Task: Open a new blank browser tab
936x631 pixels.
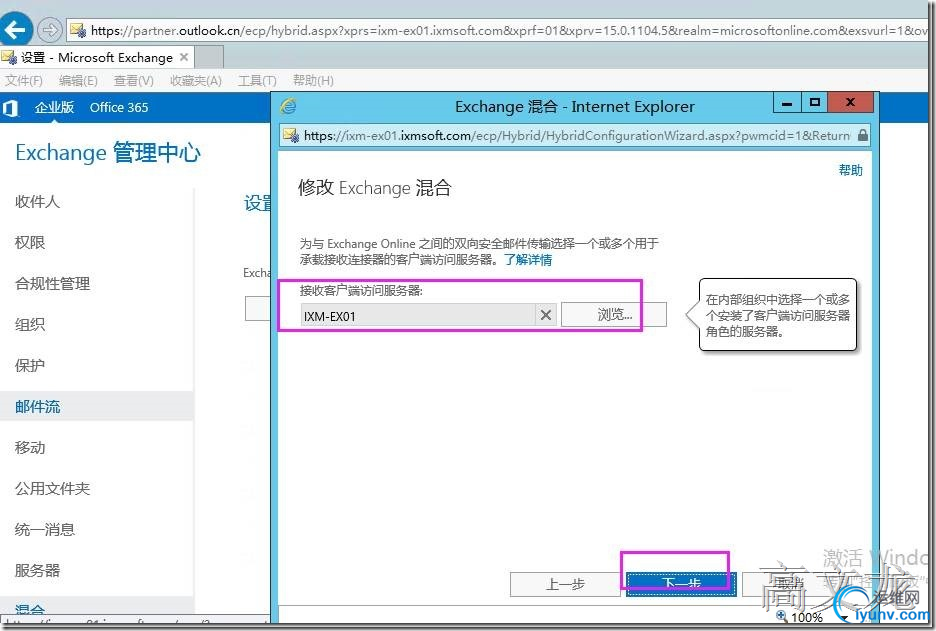Action: tap(209, 57)
